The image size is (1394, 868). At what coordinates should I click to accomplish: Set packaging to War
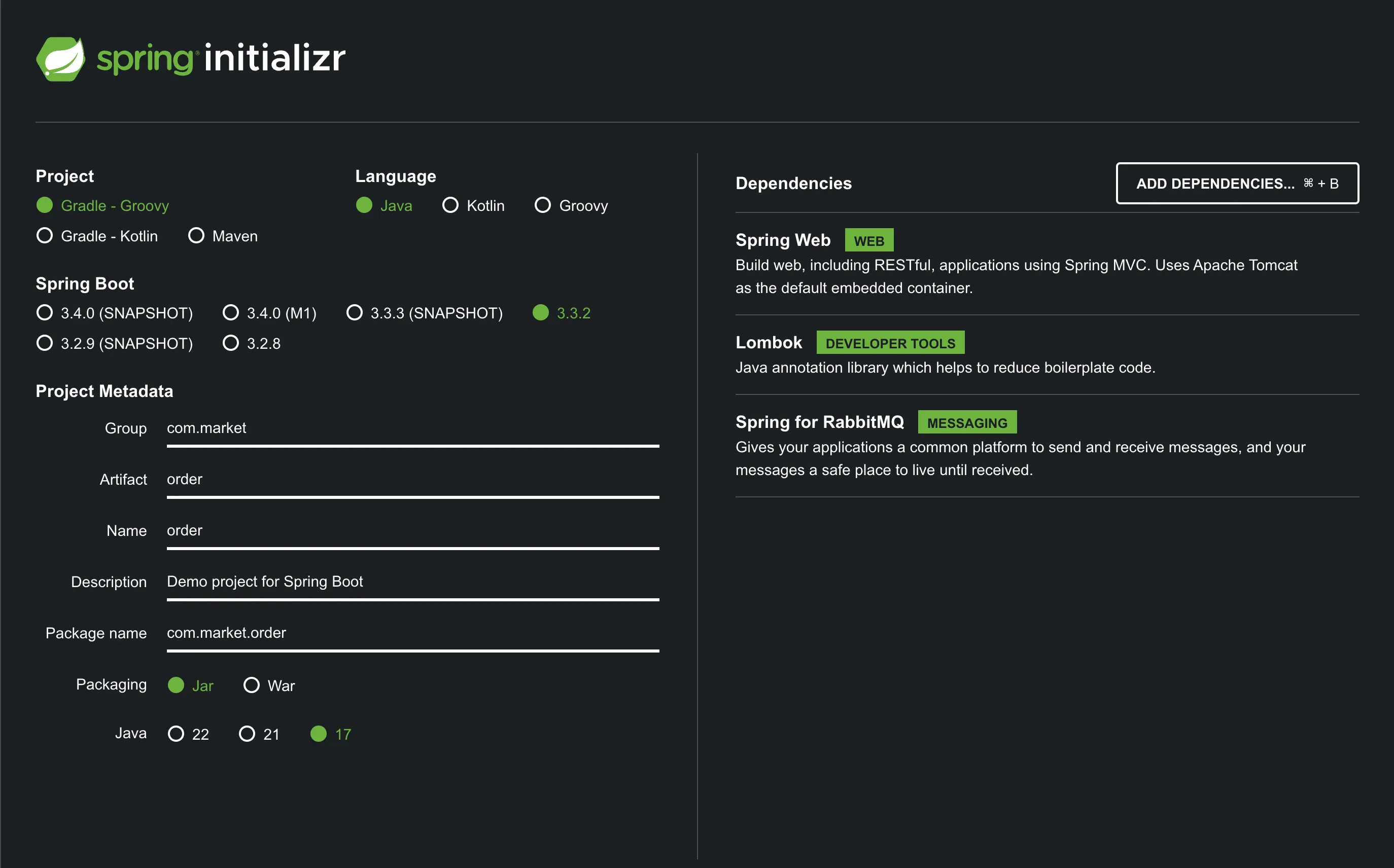252,685
